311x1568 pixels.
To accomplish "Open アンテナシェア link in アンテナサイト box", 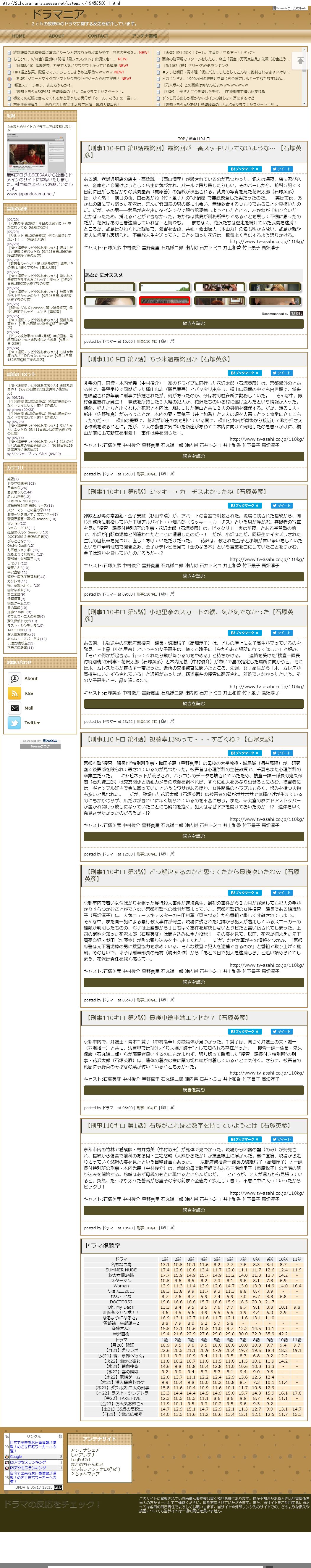I will coord(85,1450).
